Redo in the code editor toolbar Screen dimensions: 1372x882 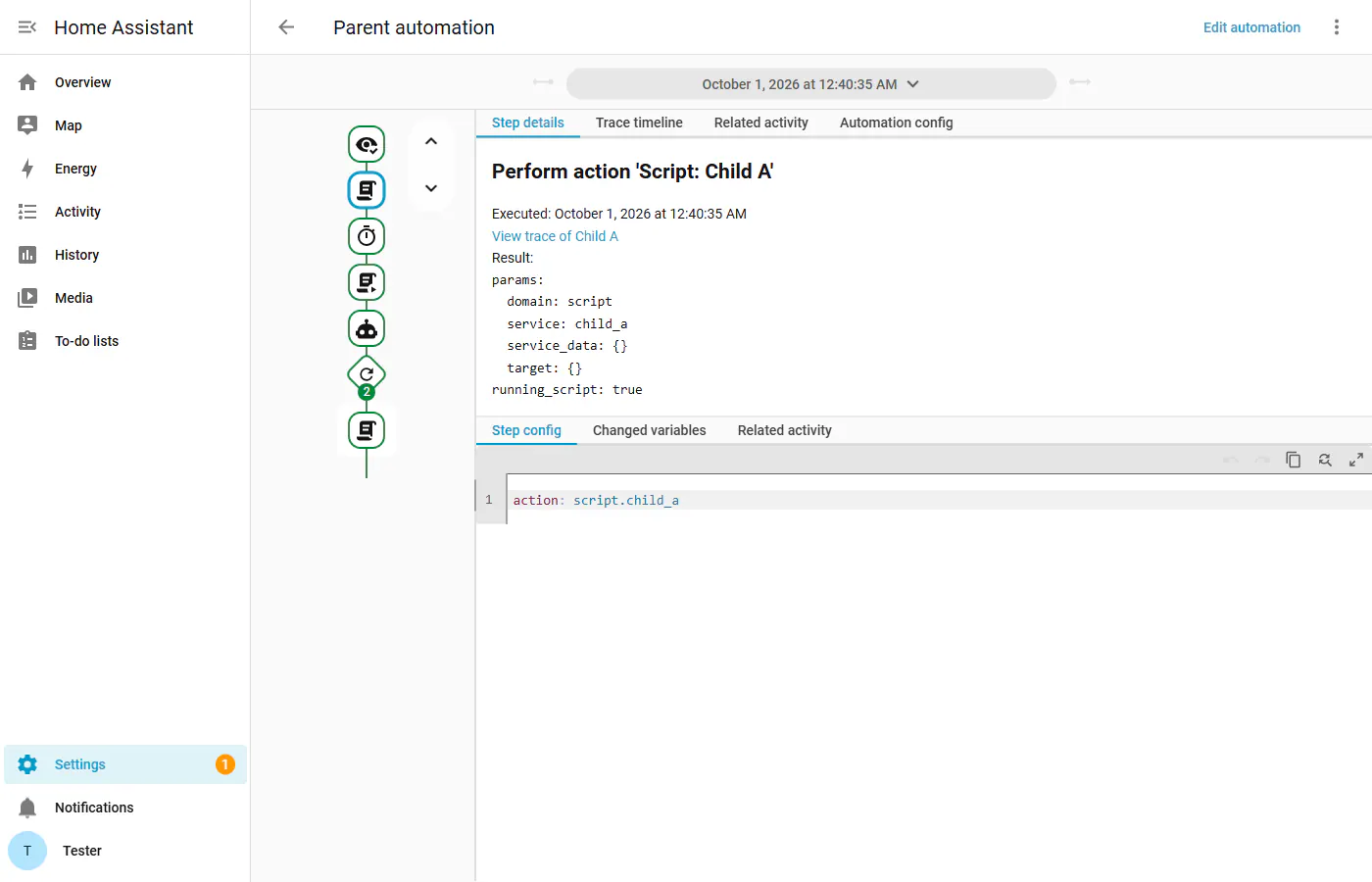1262,460
